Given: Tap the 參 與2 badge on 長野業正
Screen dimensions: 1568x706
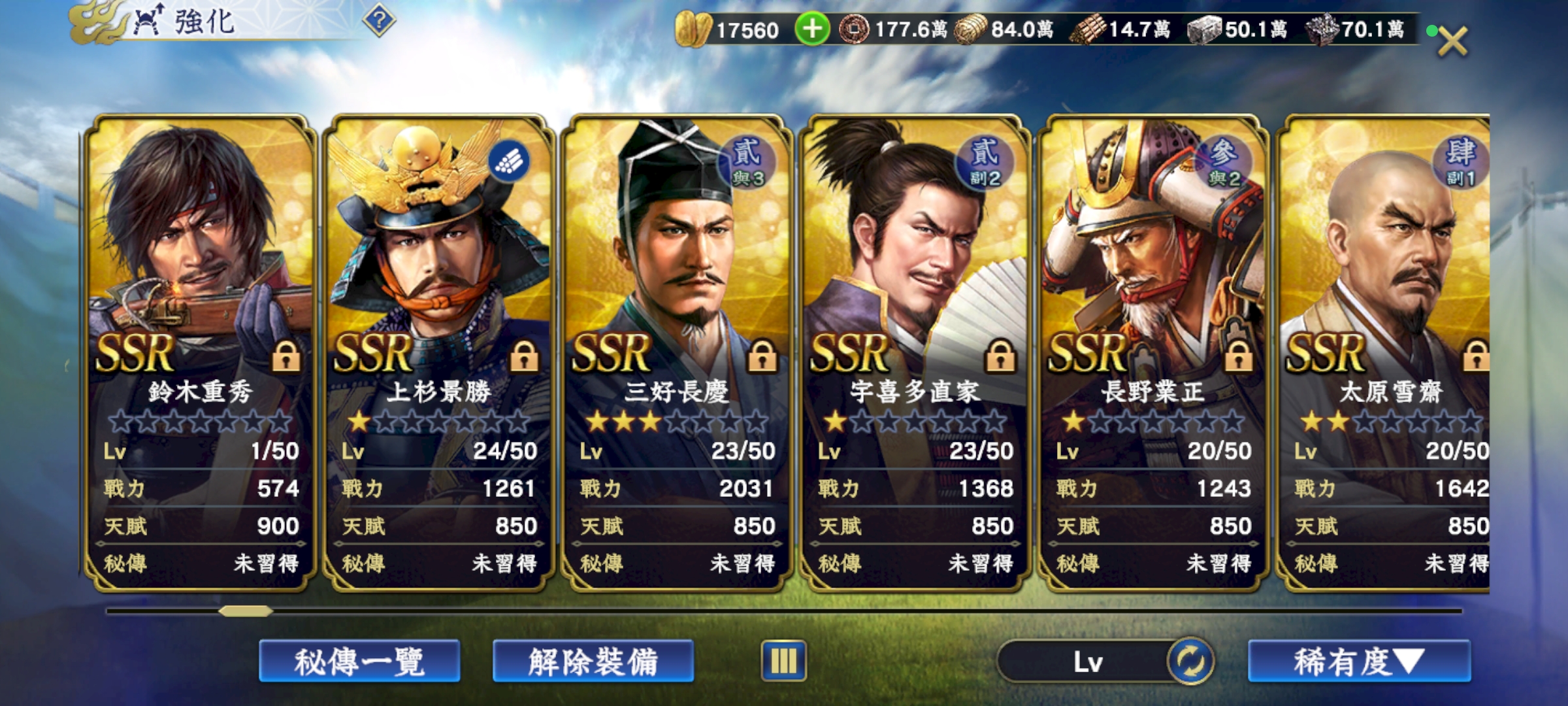Looking at the screenshot, I should (x=1224, y=163).
